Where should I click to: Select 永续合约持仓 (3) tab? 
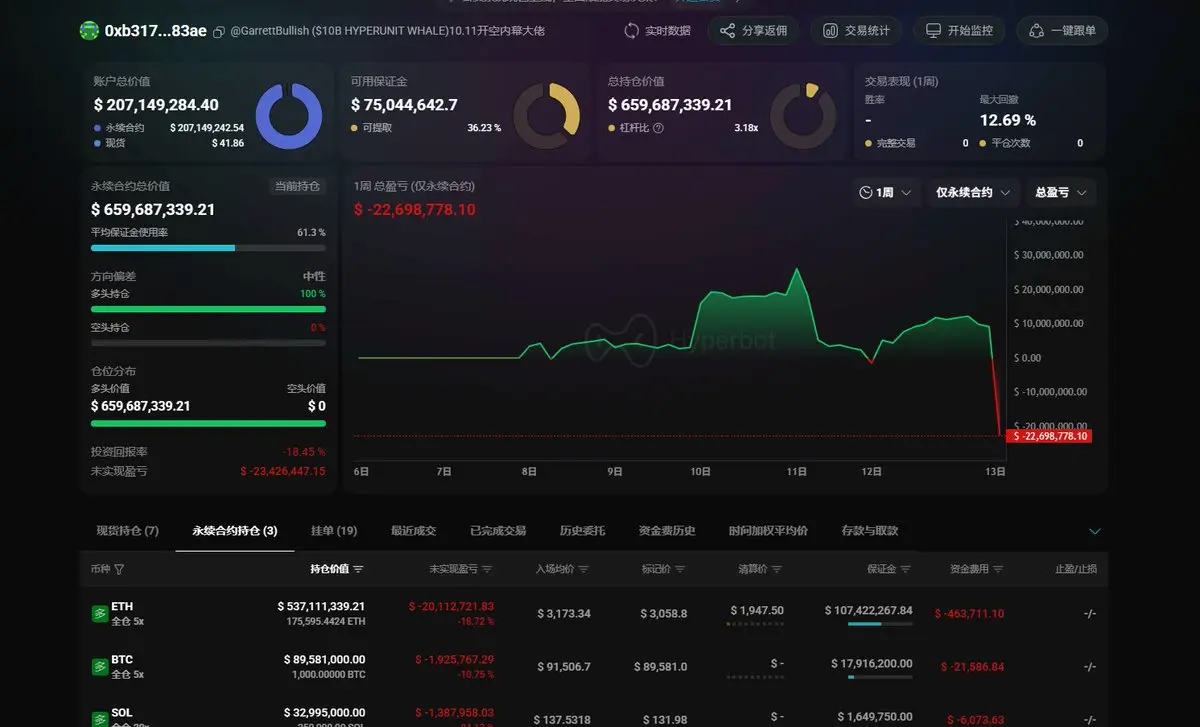click(235, 531)
